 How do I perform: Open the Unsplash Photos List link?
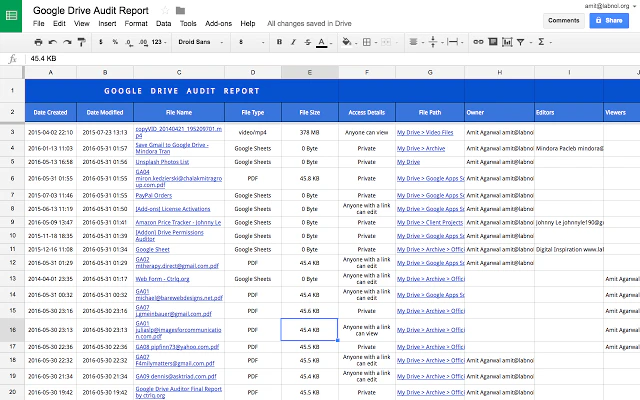162,162
